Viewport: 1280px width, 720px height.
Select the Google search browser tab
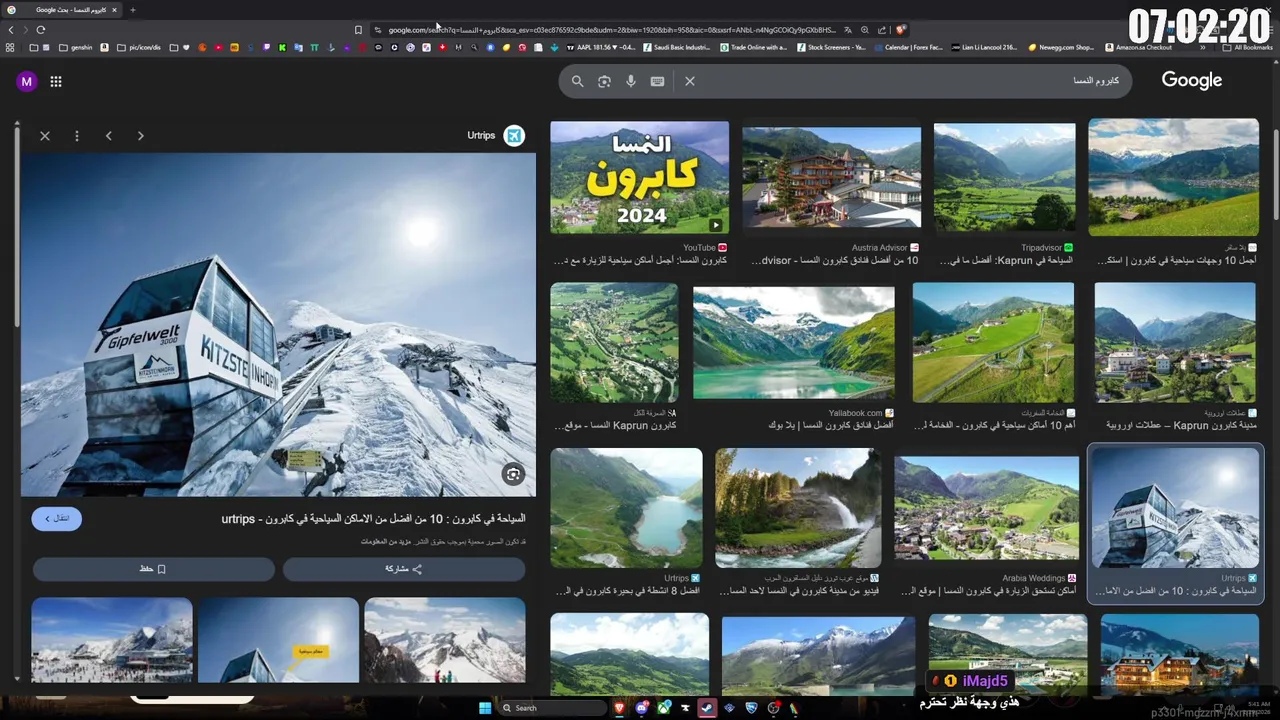pyautogui.click(x=63, y=10)
